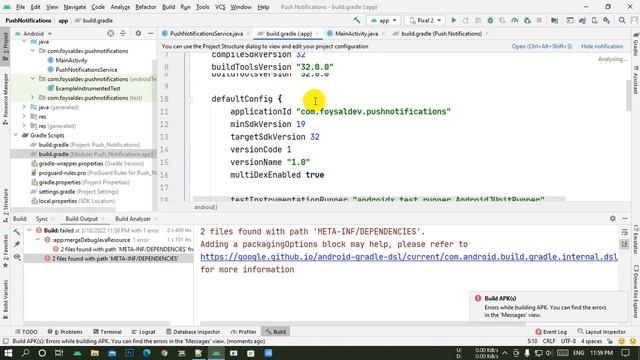The height and width of the screenshot is (360, 640).
Task: Open the Event Log tool window
Action: [551, 332]
